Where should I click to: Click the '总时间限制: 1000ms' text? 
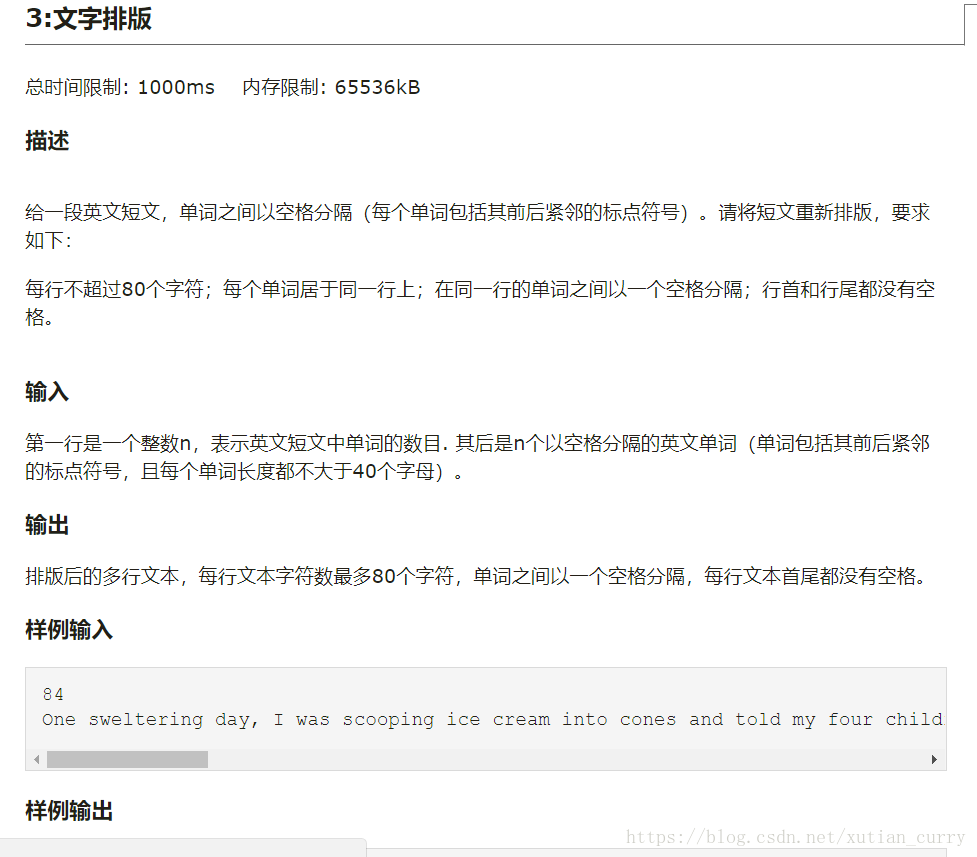click(120, 87)
